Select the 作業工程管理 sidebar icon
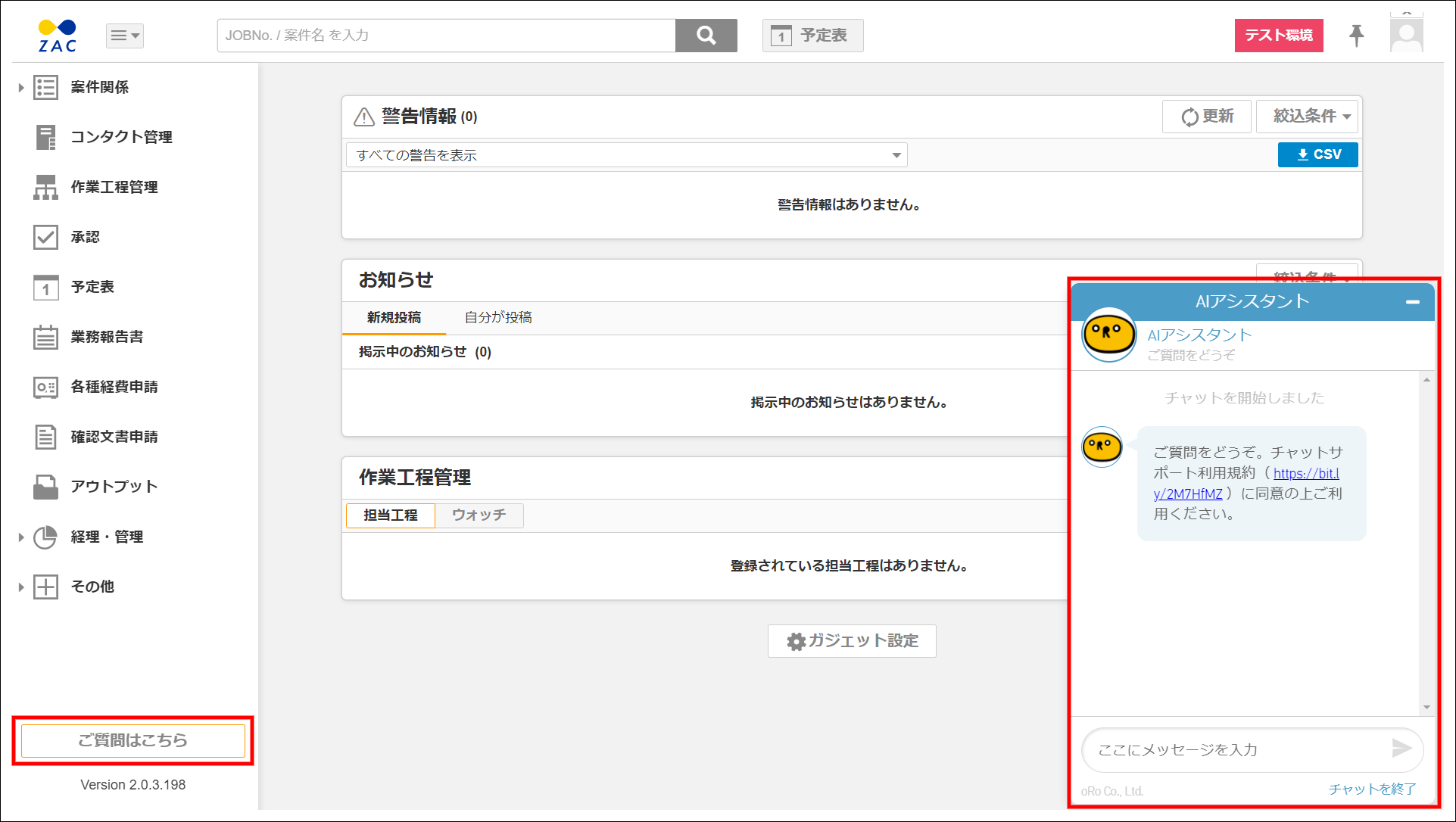The image size is (1456, 822). pyautogui.click(x=45, y=187)
